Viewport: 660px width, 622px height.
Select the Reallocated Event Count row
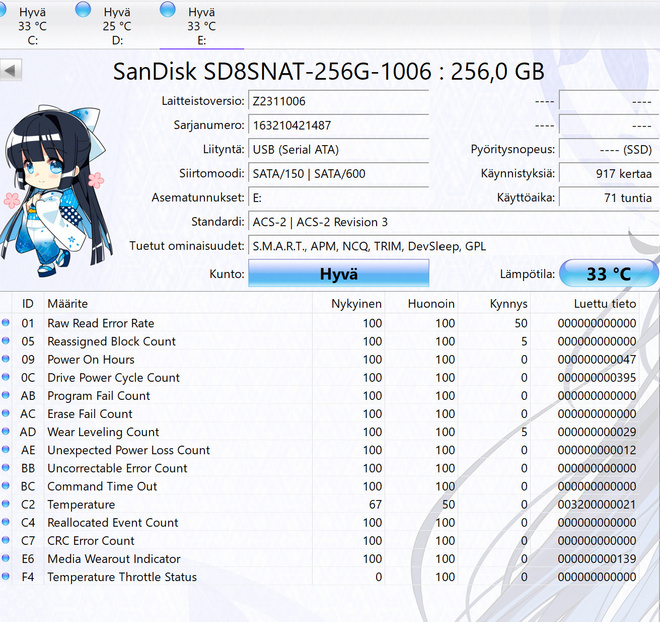[x=320, y=522]
